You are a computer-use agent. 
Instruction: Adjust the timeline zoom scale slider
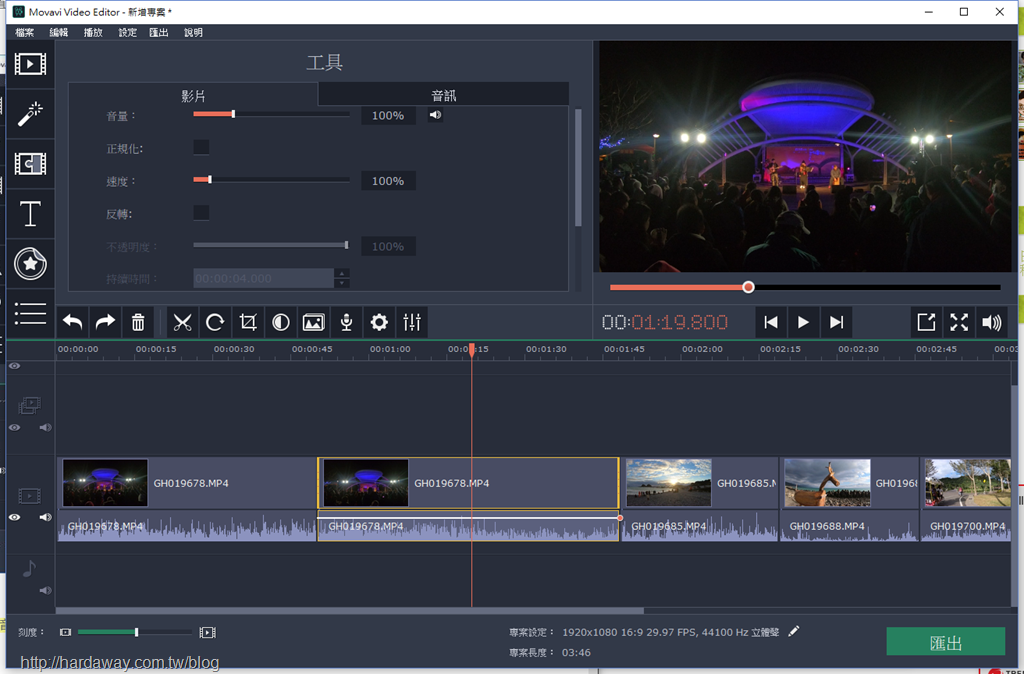point(136,632)
